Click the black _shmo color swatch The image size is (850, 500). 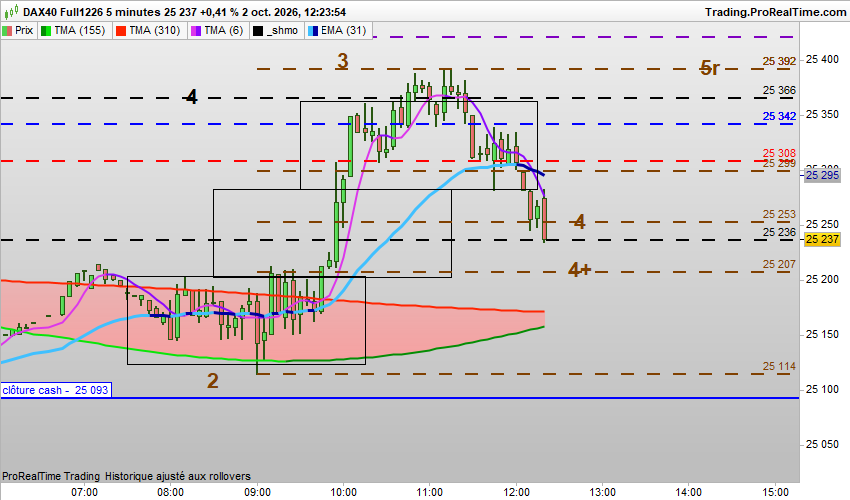pos(259,31)
